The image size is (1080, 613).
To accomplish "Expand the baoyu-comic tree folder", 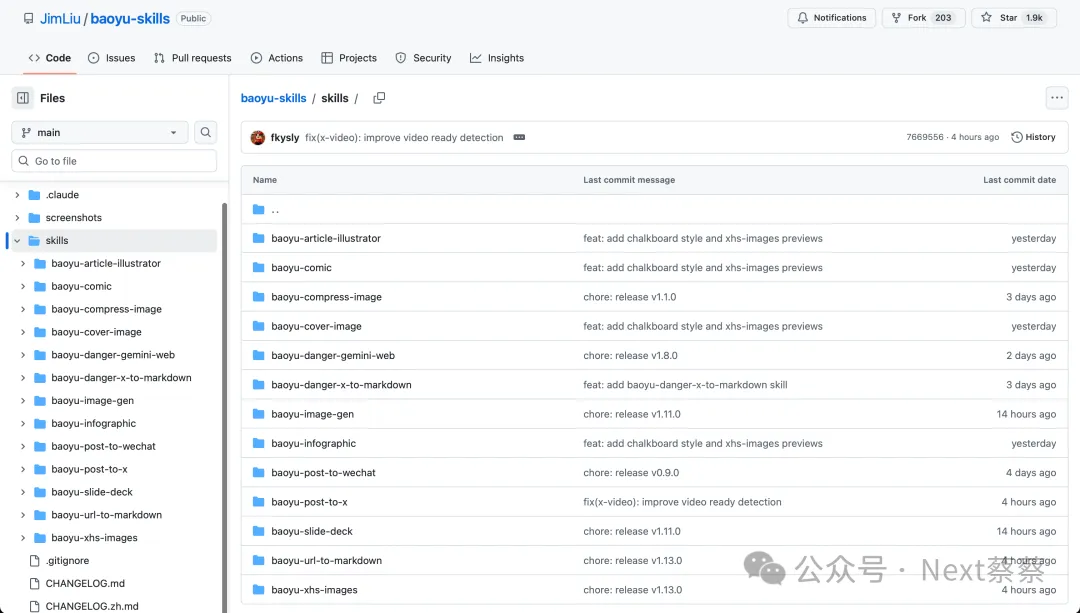I will tap(23, 287).
